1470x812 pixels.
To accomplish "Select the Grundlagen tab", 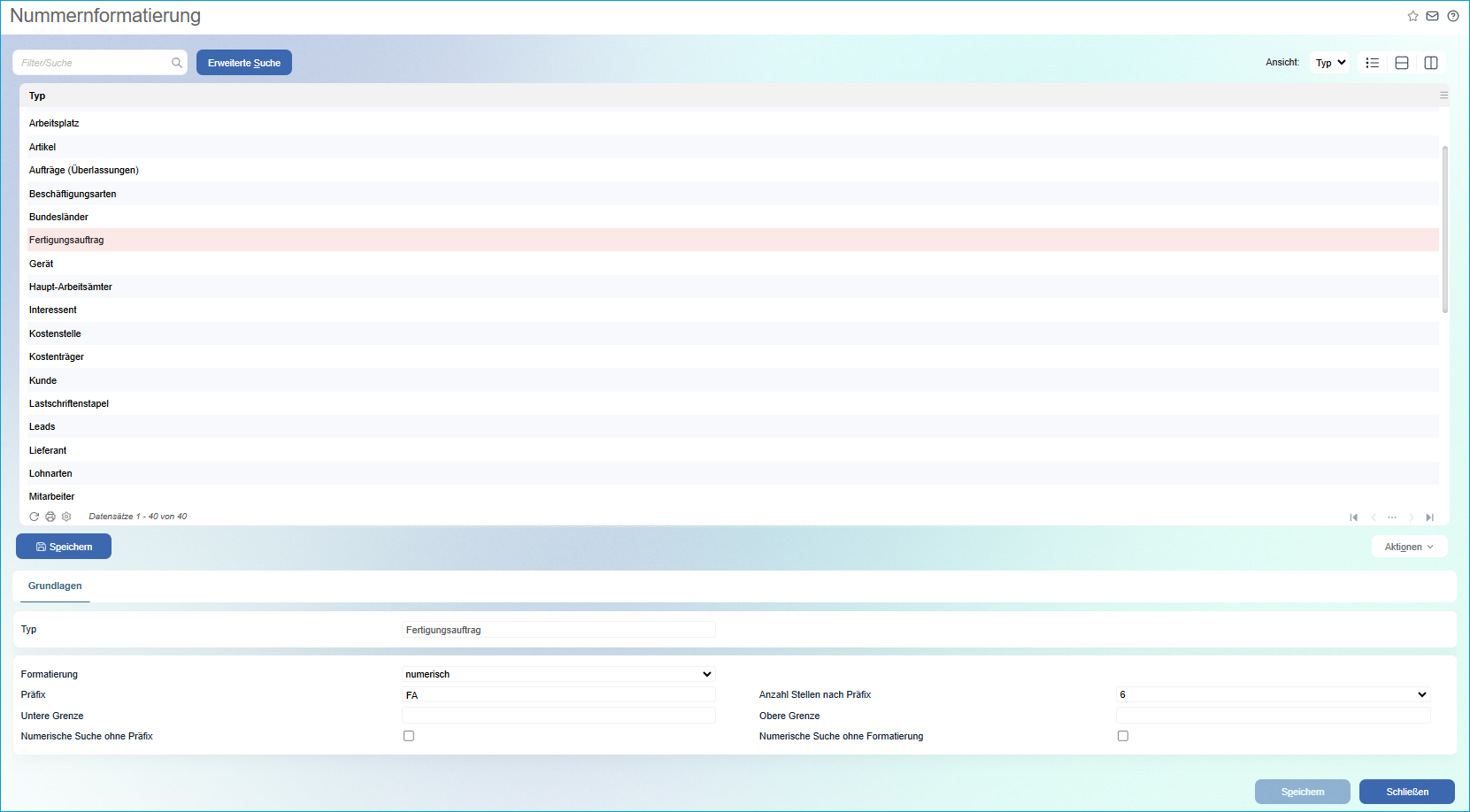I will tap(55, 586).
